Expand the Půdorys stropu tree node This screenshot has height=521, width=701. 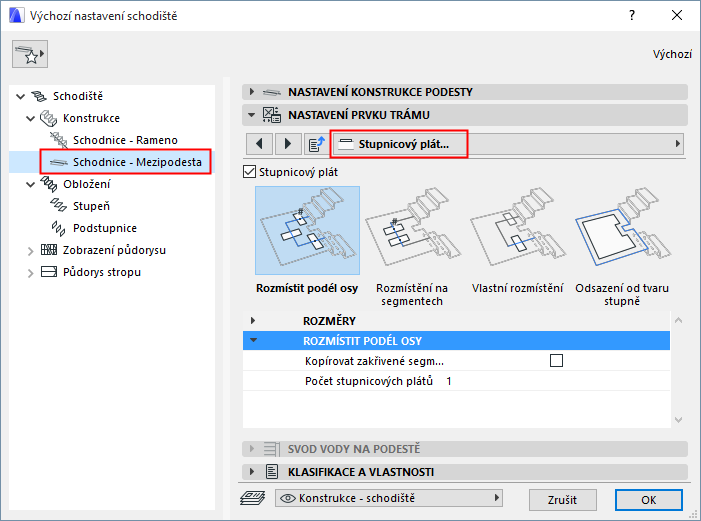[30, 273]
